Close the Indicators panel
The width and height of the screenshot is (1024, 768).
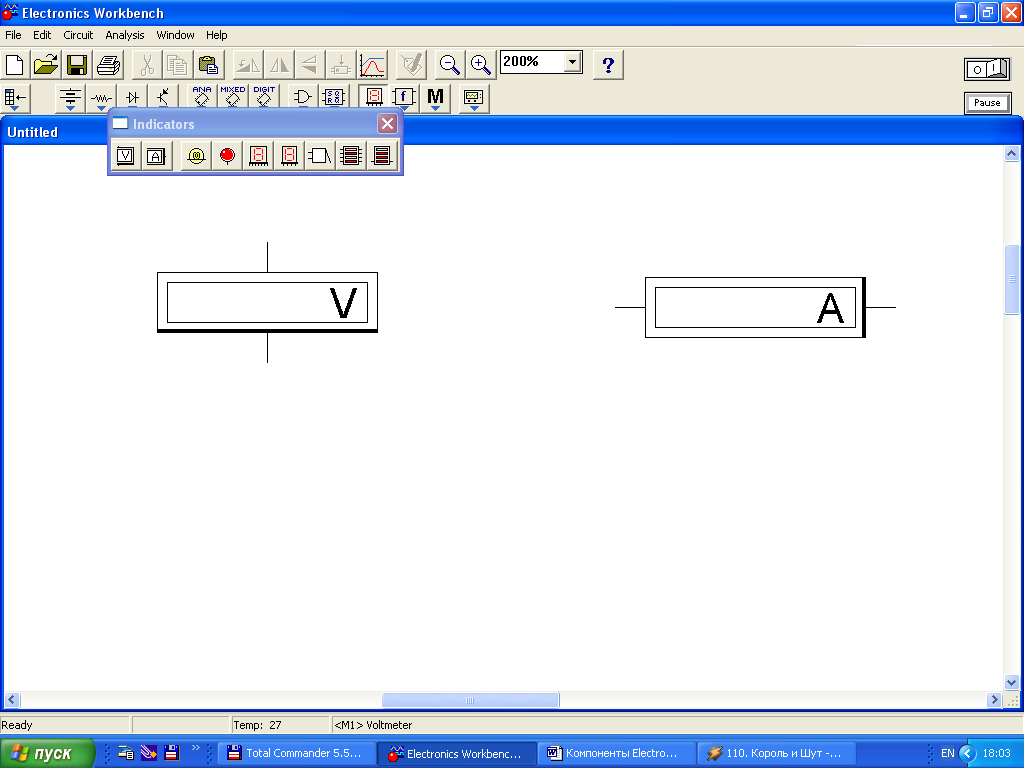coord(387,123)
